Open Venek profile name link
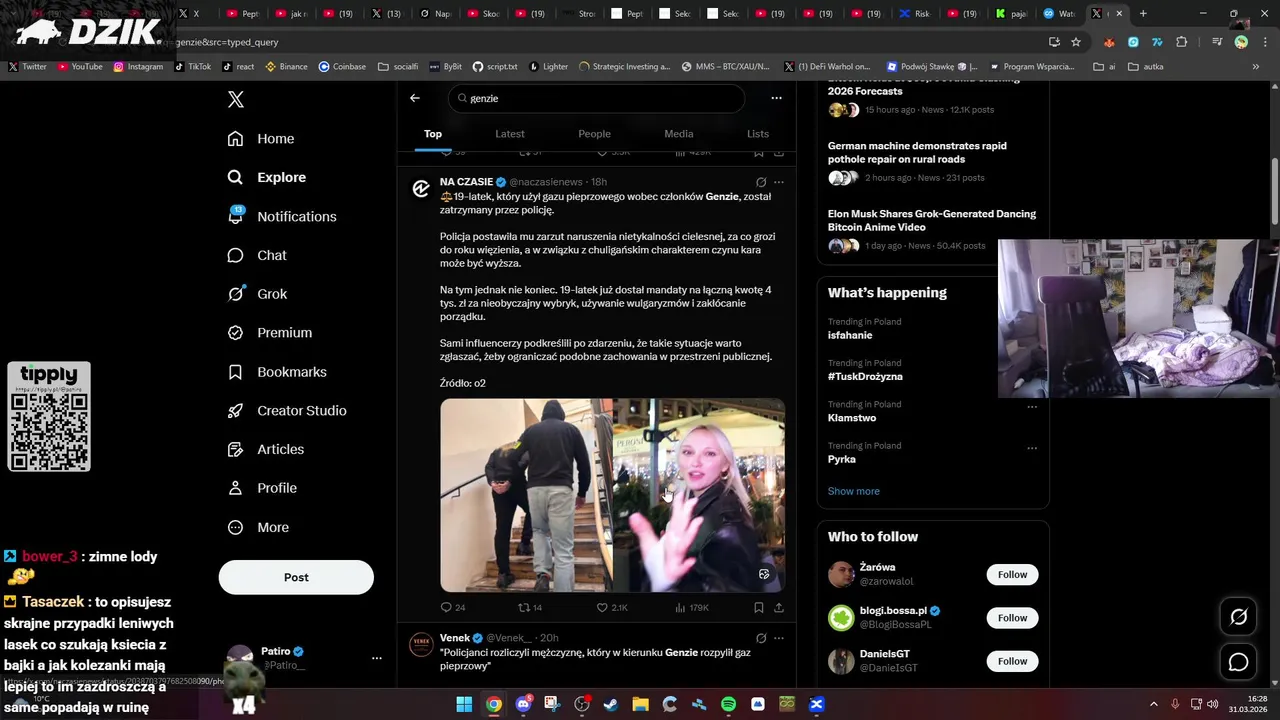Screen dimensions: 1280x720 click(455, 638)
